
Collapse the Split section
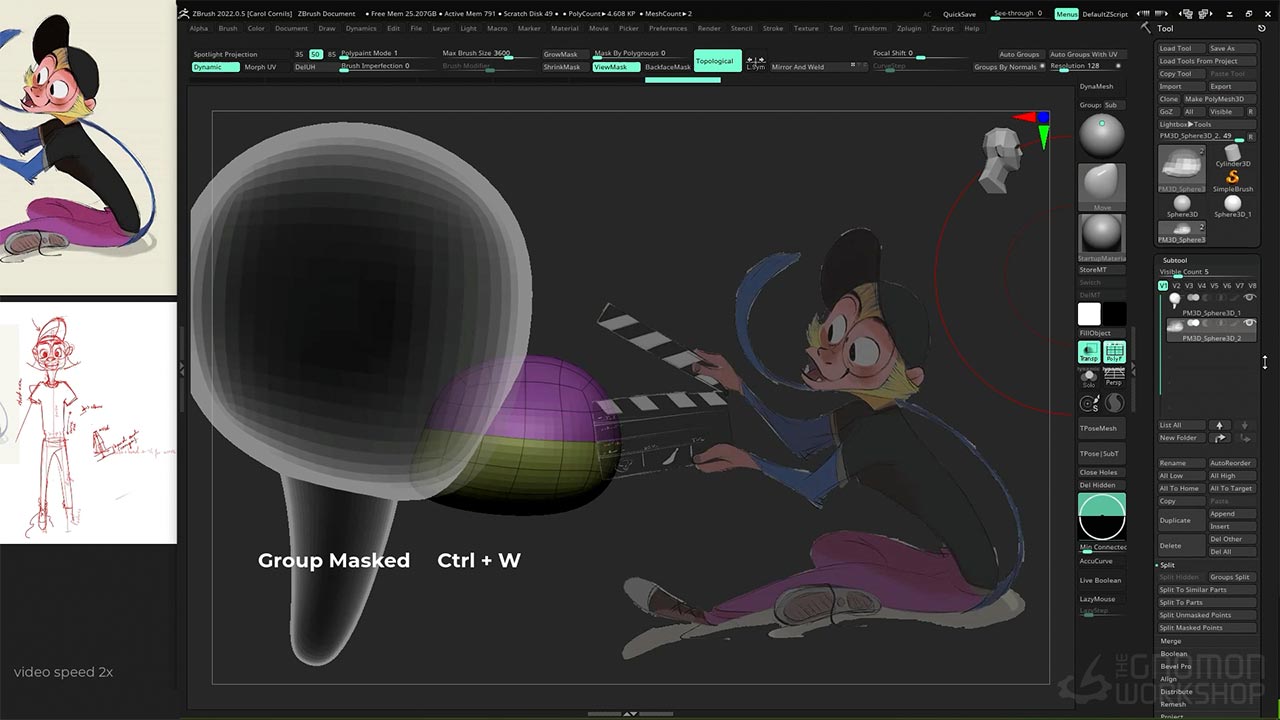tap(1168, 565)
